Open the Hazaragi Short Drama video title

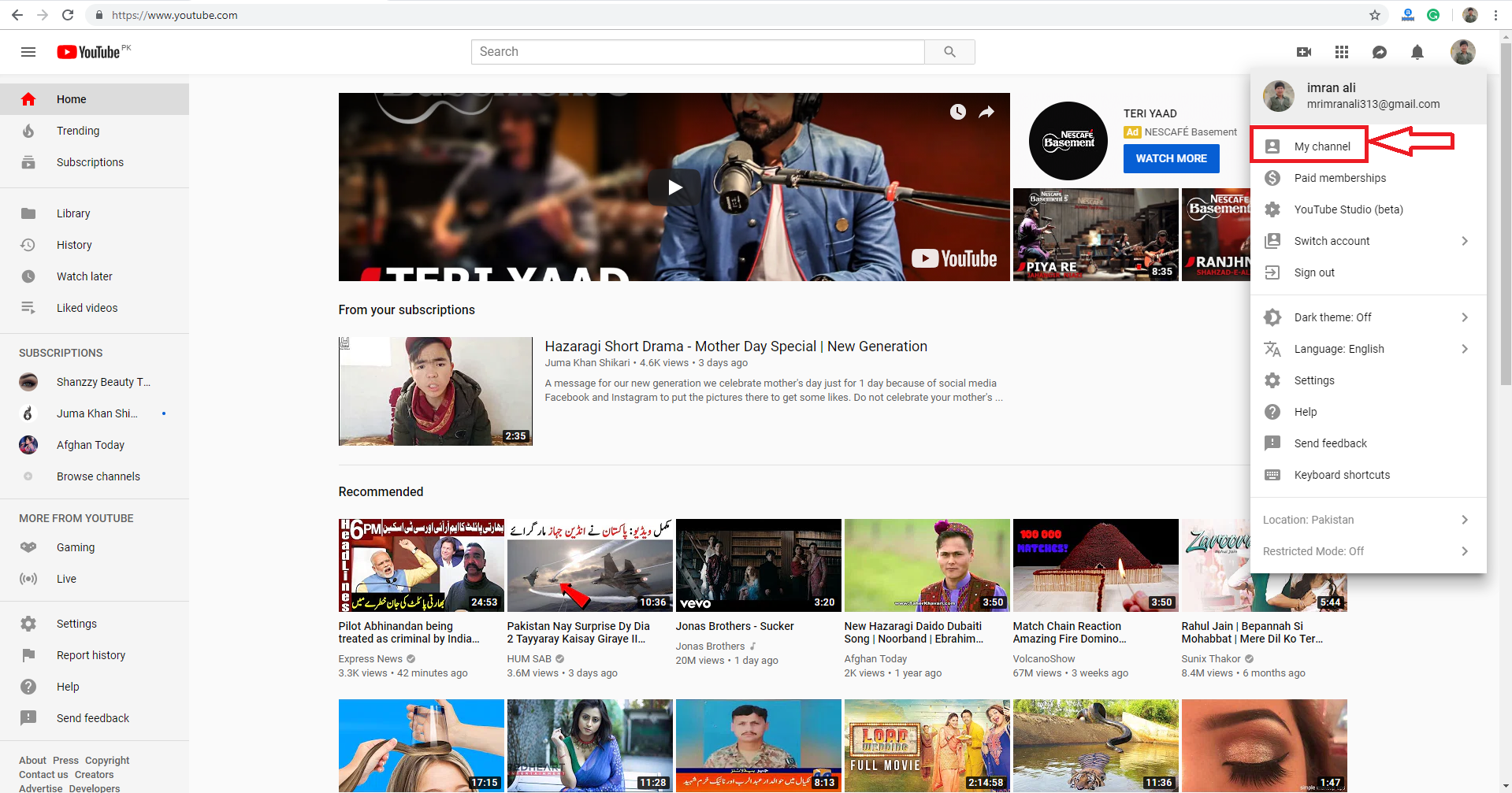[736, 346]
